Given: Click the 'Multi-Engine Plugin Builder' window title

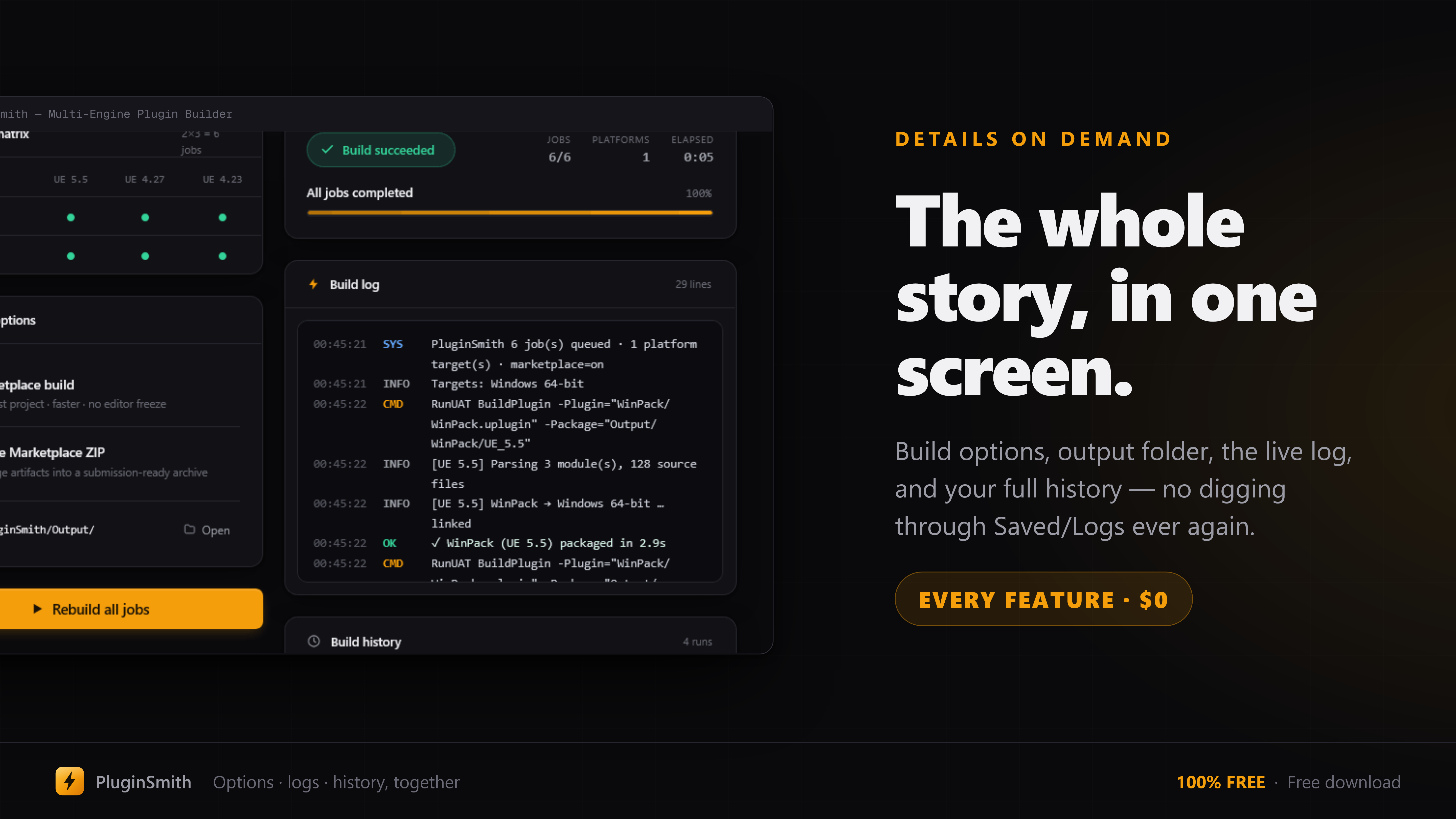Looking at the screenshot, I should (x=140, y=114).
